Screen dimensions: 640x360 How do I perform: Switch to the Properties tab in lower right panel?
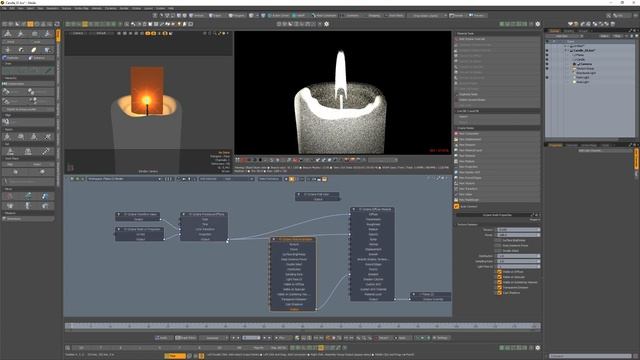tap(555, 145)
